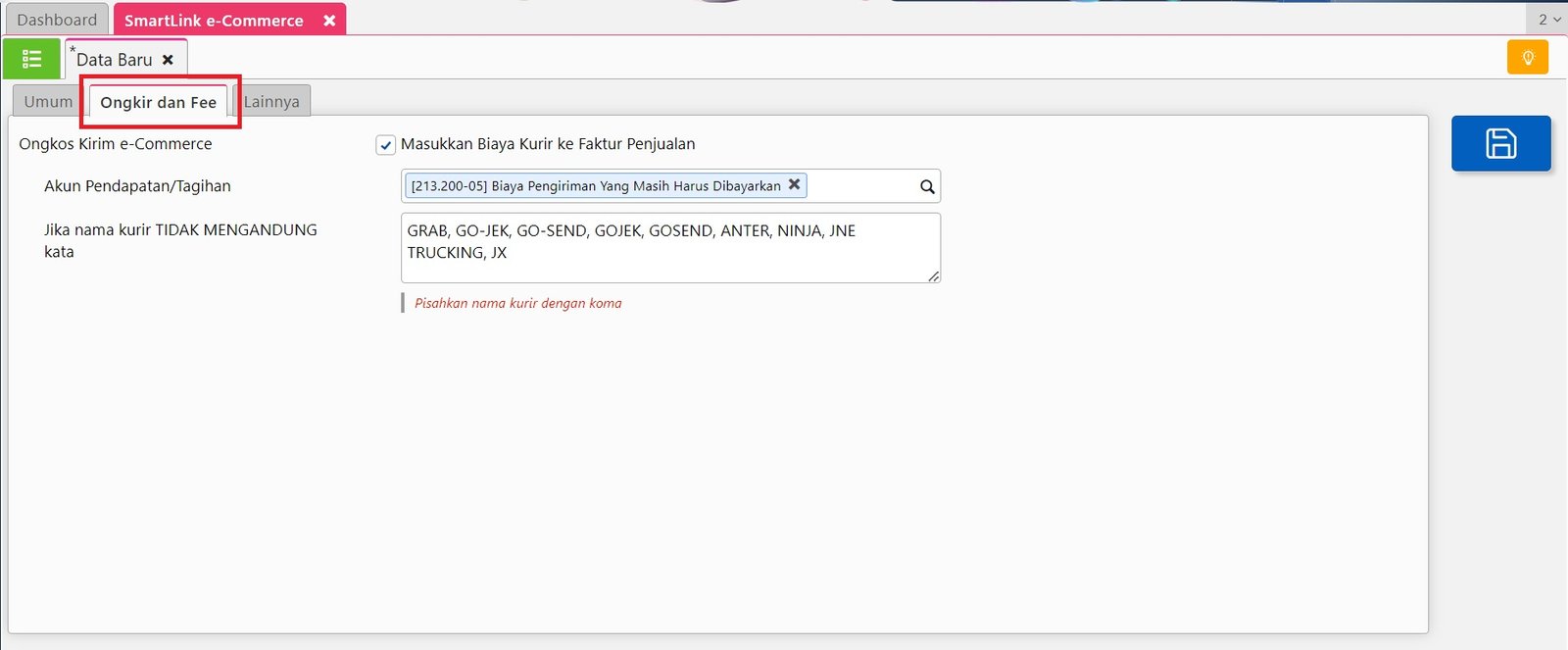This screenshot has height=650, width=1568.
Task: Close the SmartLink e-Commerce tab
Action: coord(329,20)
